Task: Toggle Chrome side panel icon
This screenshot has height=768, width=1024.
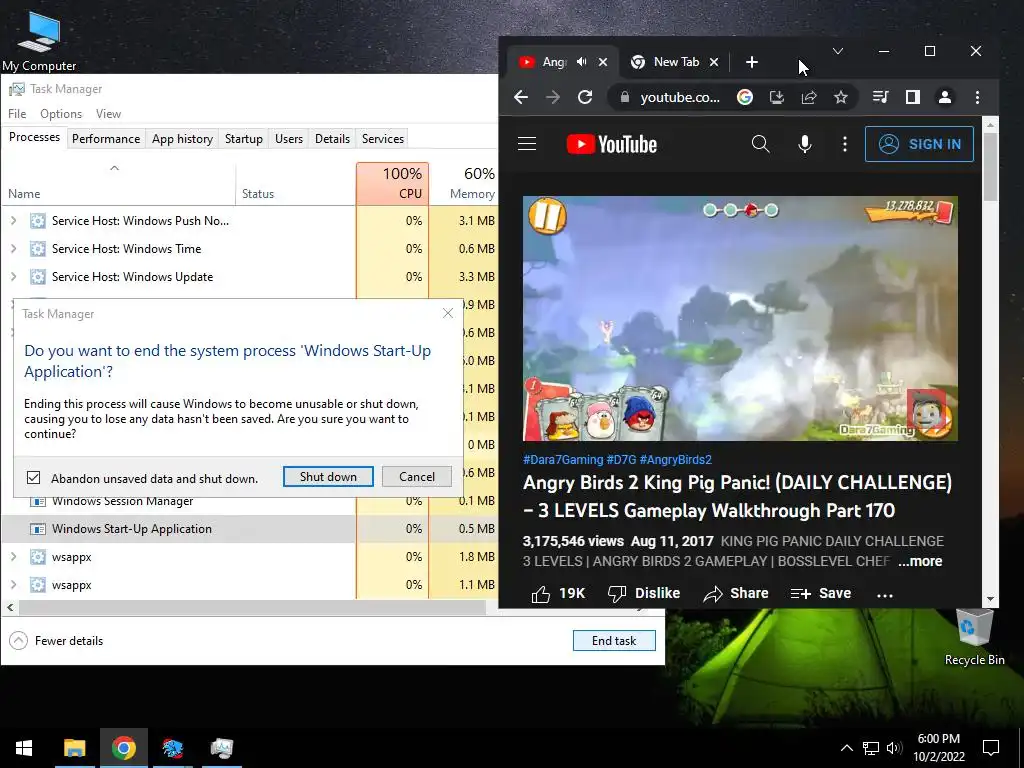Action: pyautogui.click(x=912, y=97)
